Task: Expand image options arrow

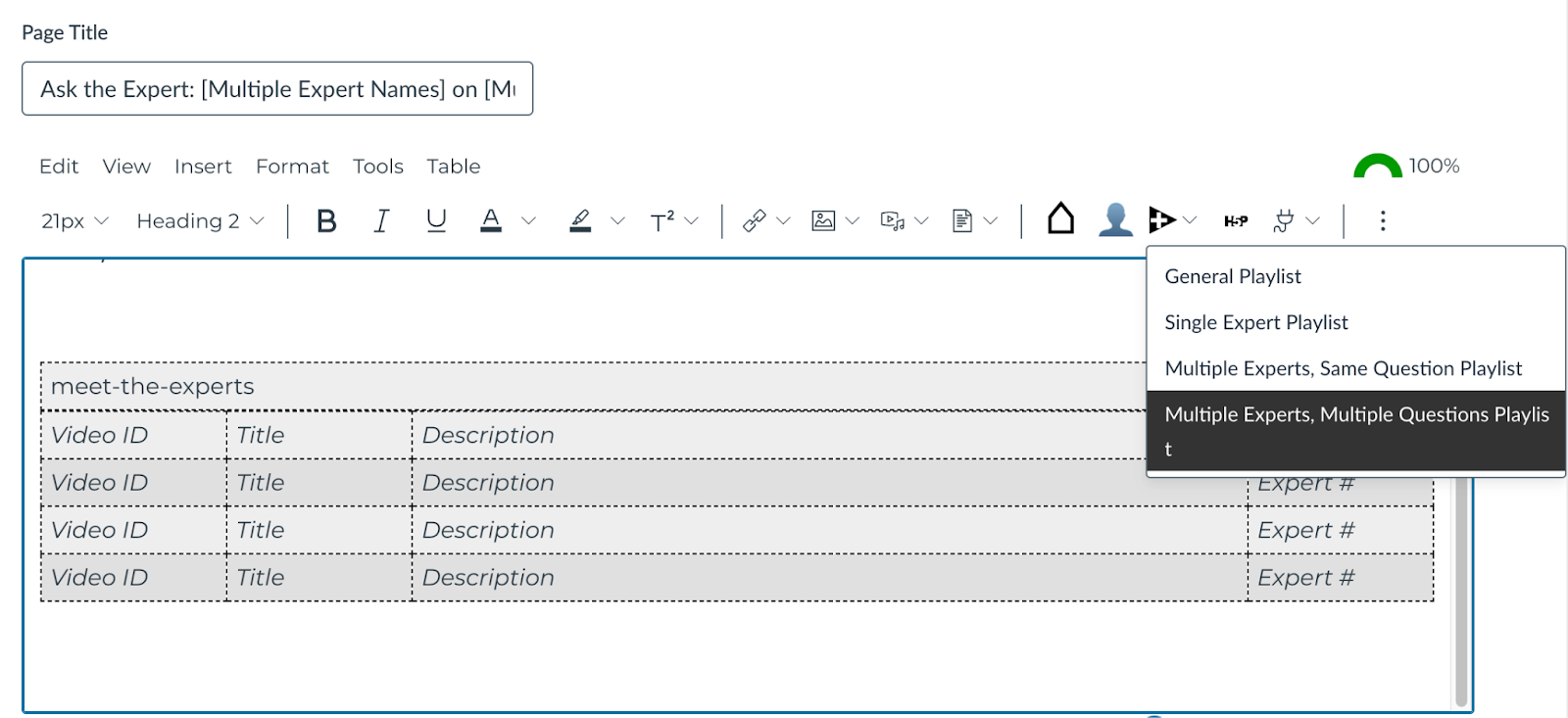Action: [852, 221]
